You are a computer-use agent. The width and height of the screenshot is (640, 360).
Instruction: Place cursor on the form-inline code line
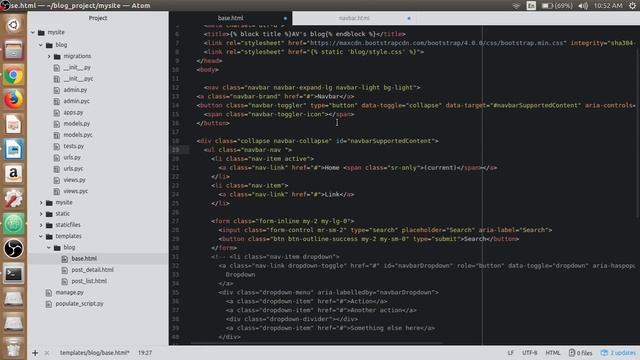282,221
